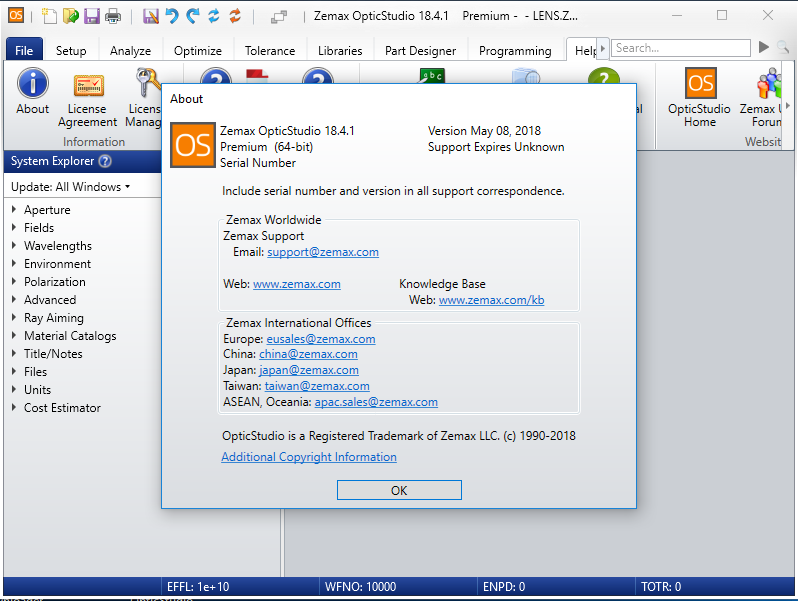Click the search play arrow icon

763,47
